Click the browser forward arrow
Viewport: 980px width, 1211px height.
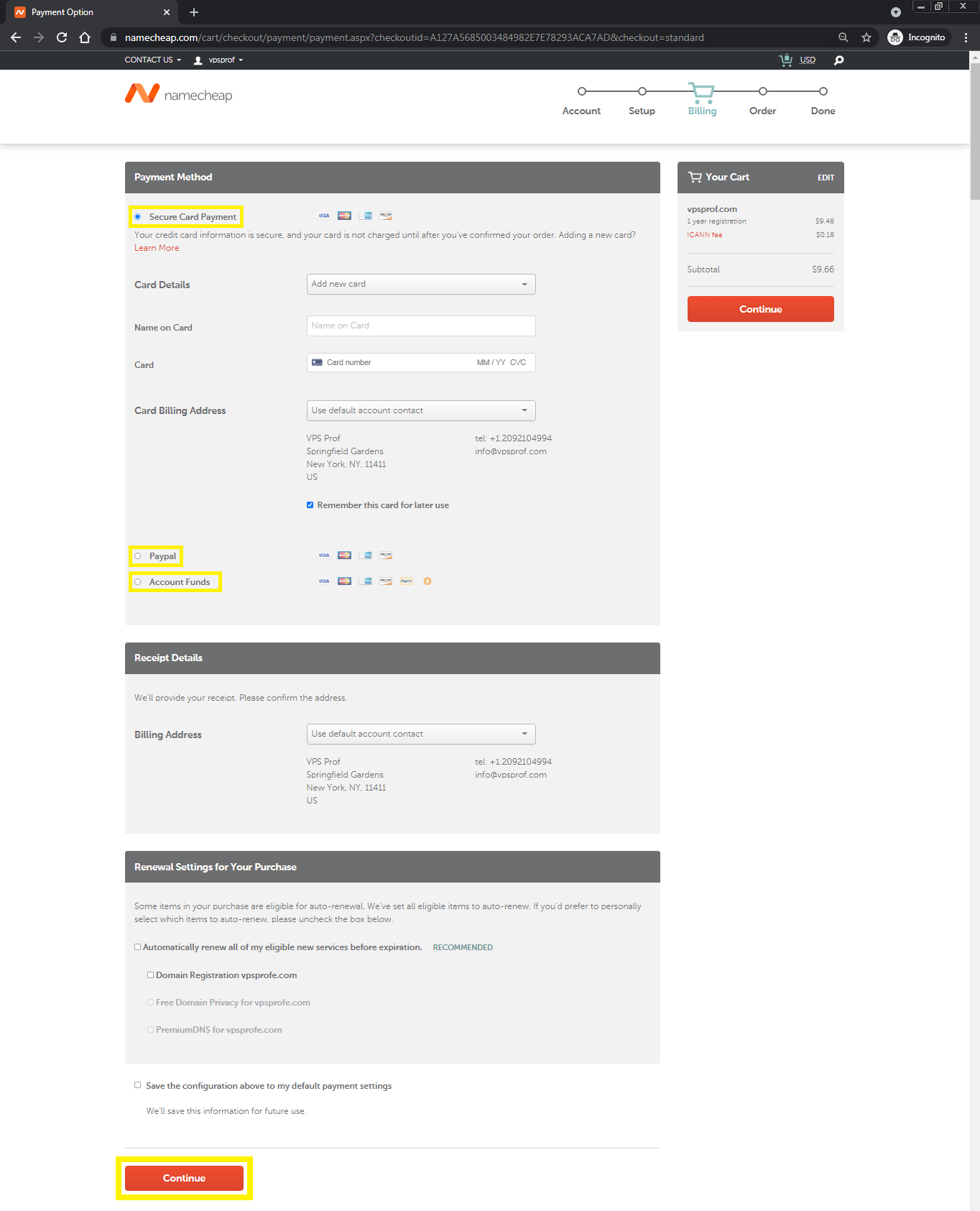pyautogui.click(x=39, y=37)
